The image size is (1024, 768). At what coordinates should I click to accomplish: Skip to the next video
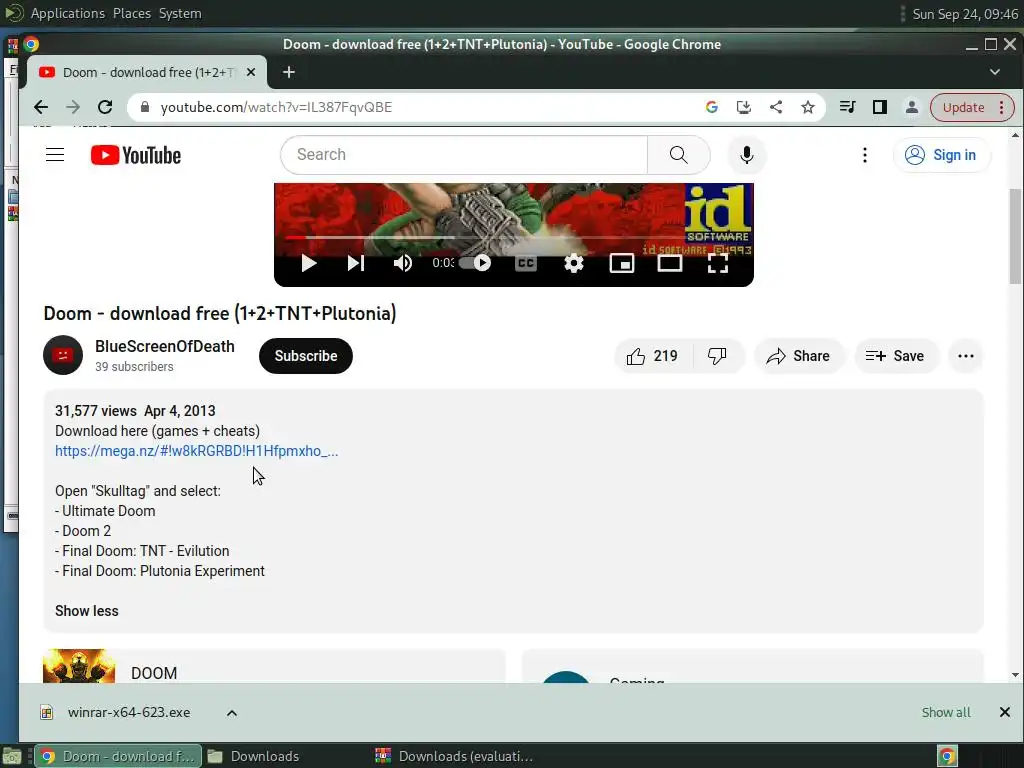click(x=356, y=263)
